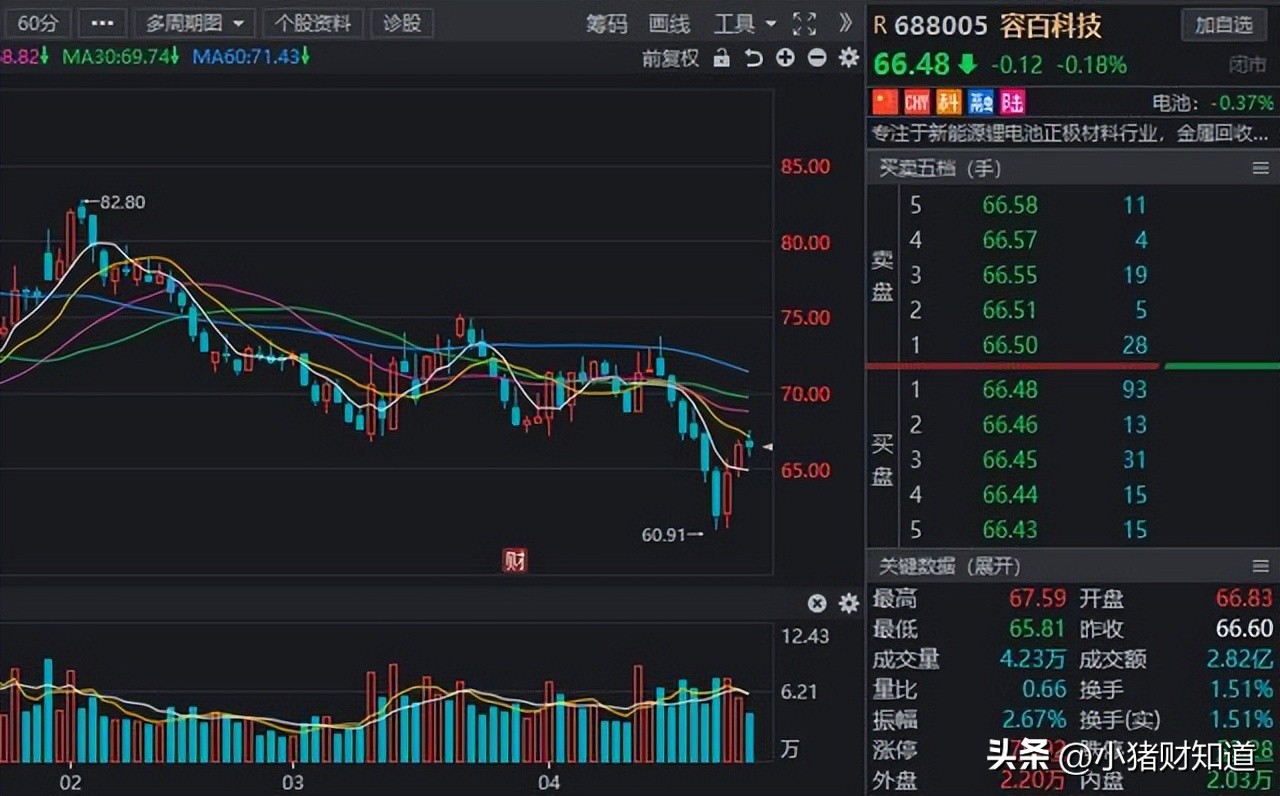
Task: Open chart settings via the gear icon
Action: (847, 58)
